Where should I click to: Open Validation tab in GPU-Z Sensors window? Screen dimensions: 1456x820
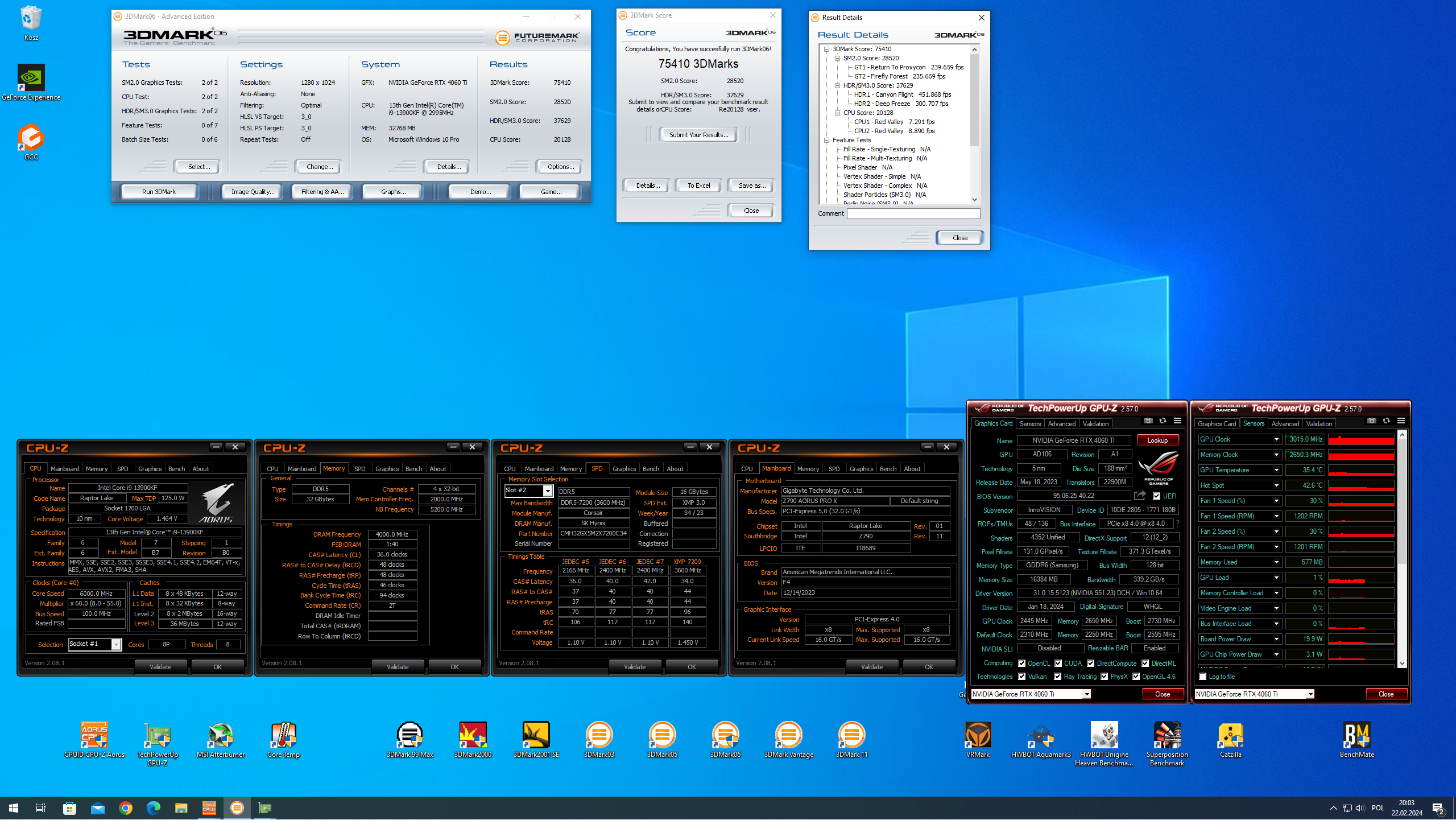[x=1319, y=424]
